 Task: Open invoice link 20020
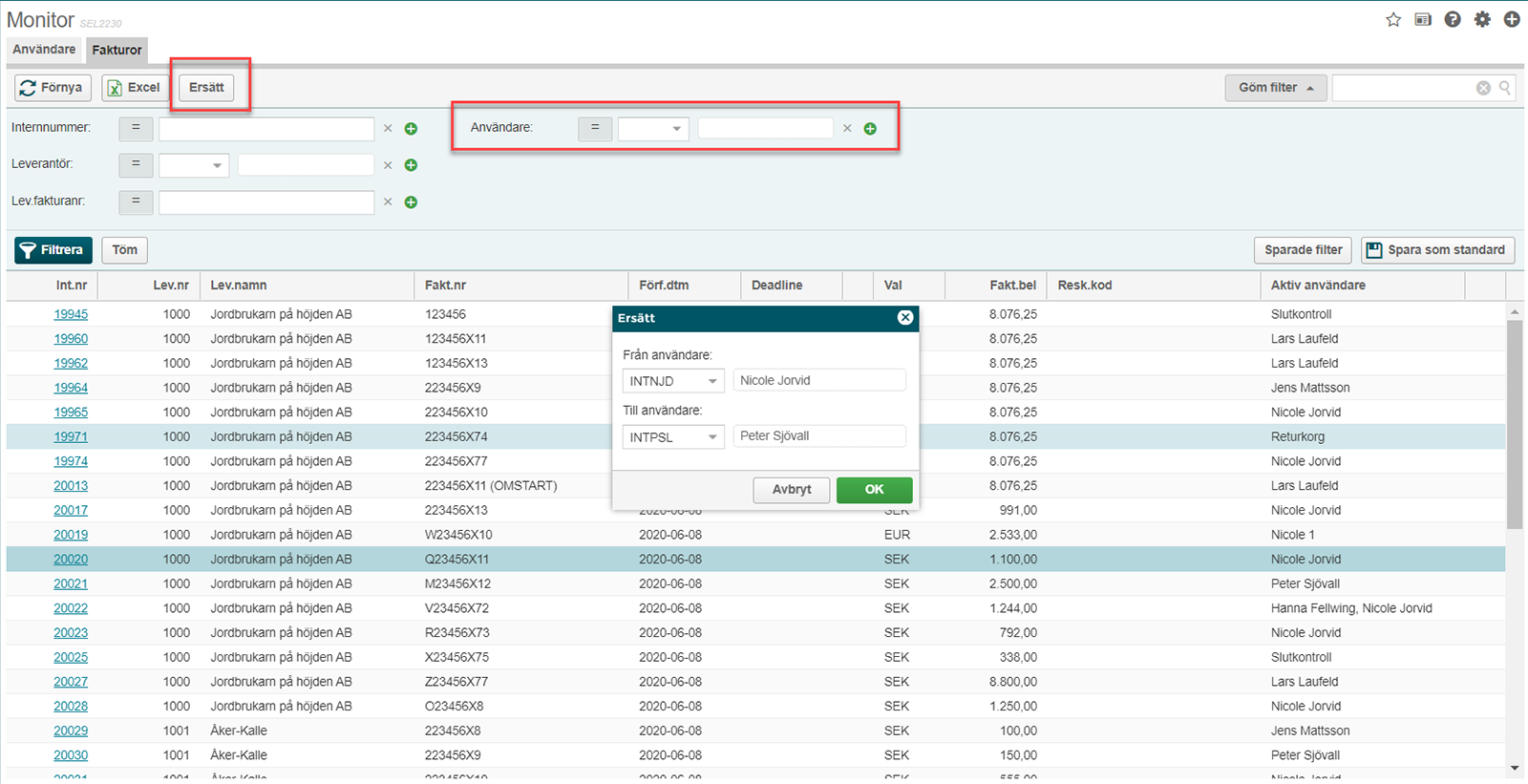pos(71,560)
